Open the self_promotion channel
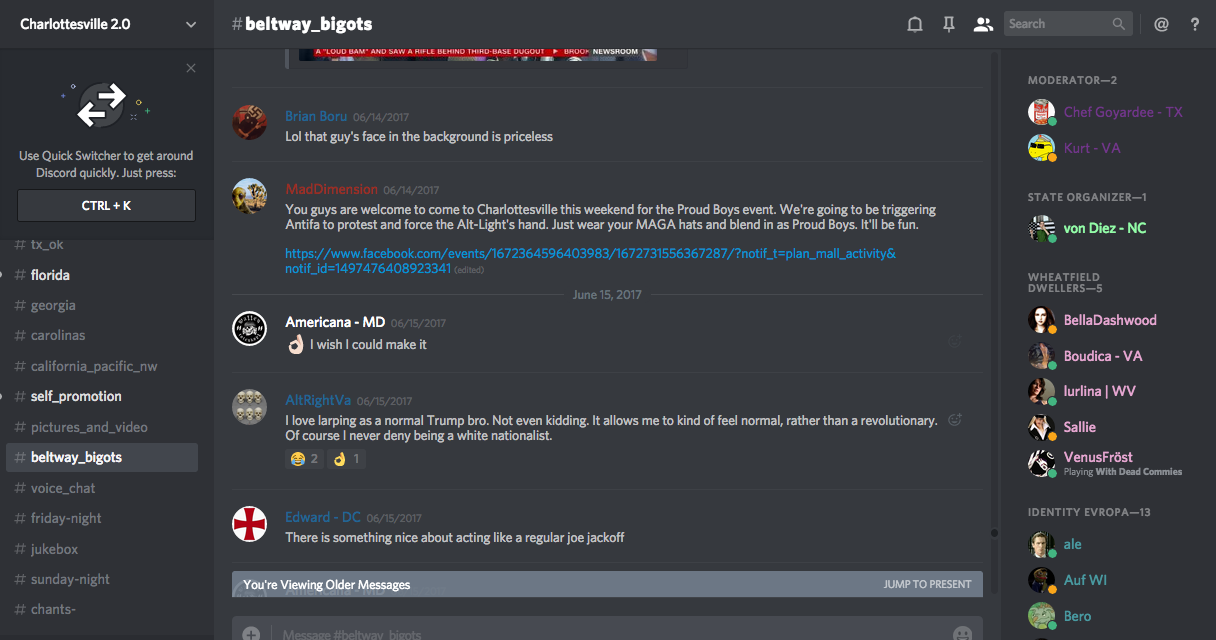 76,396
